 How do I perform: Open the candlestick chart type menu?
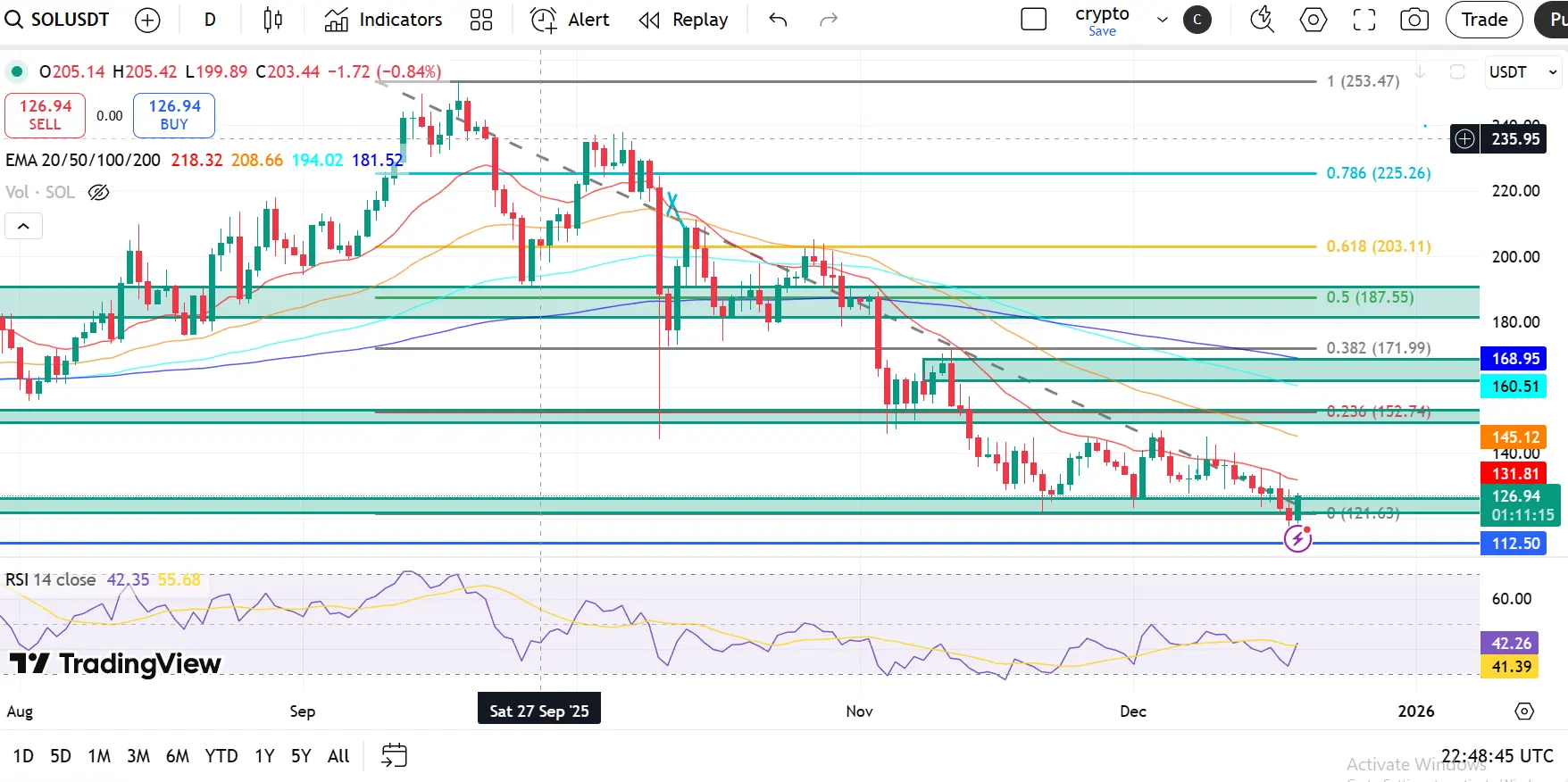pos(273,20)
